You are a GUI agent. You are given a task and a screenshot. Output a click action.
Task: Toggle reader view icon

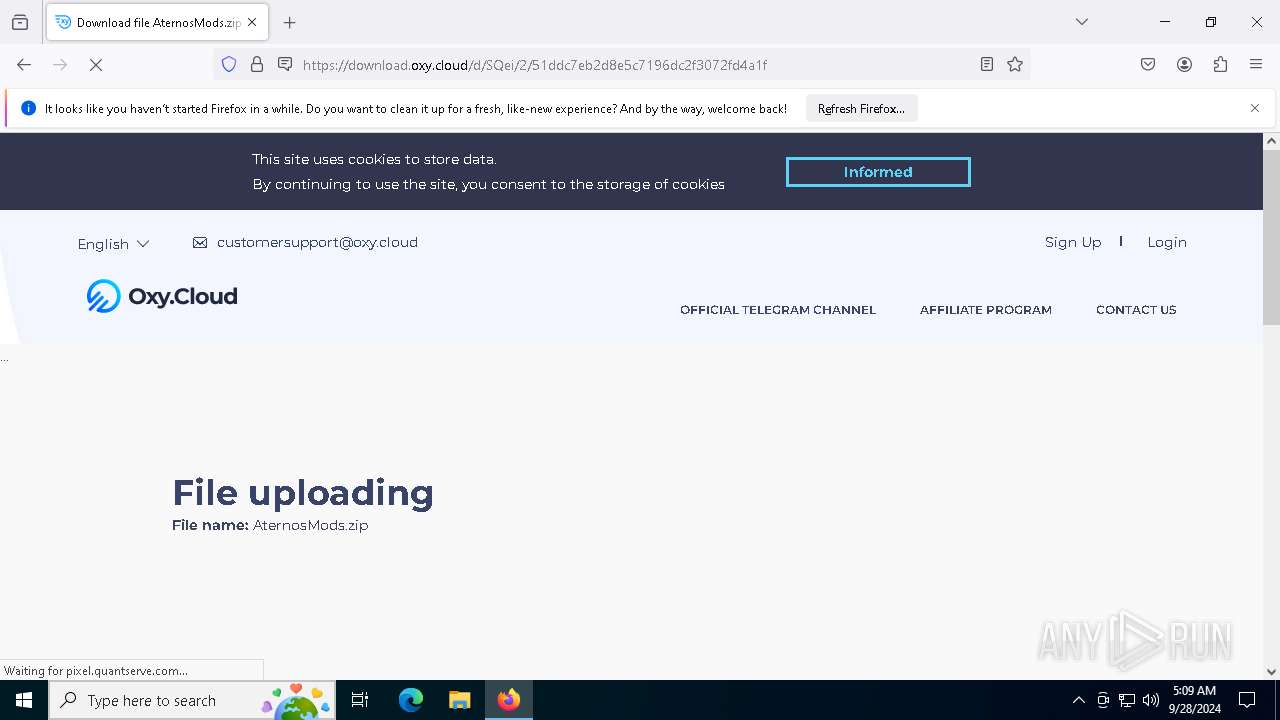click(x=987, y=65)
